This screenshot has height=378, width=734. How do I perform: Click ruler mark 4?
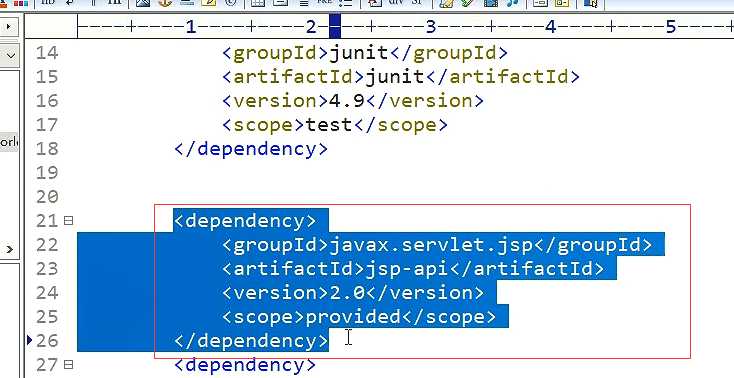pos(550,27)
